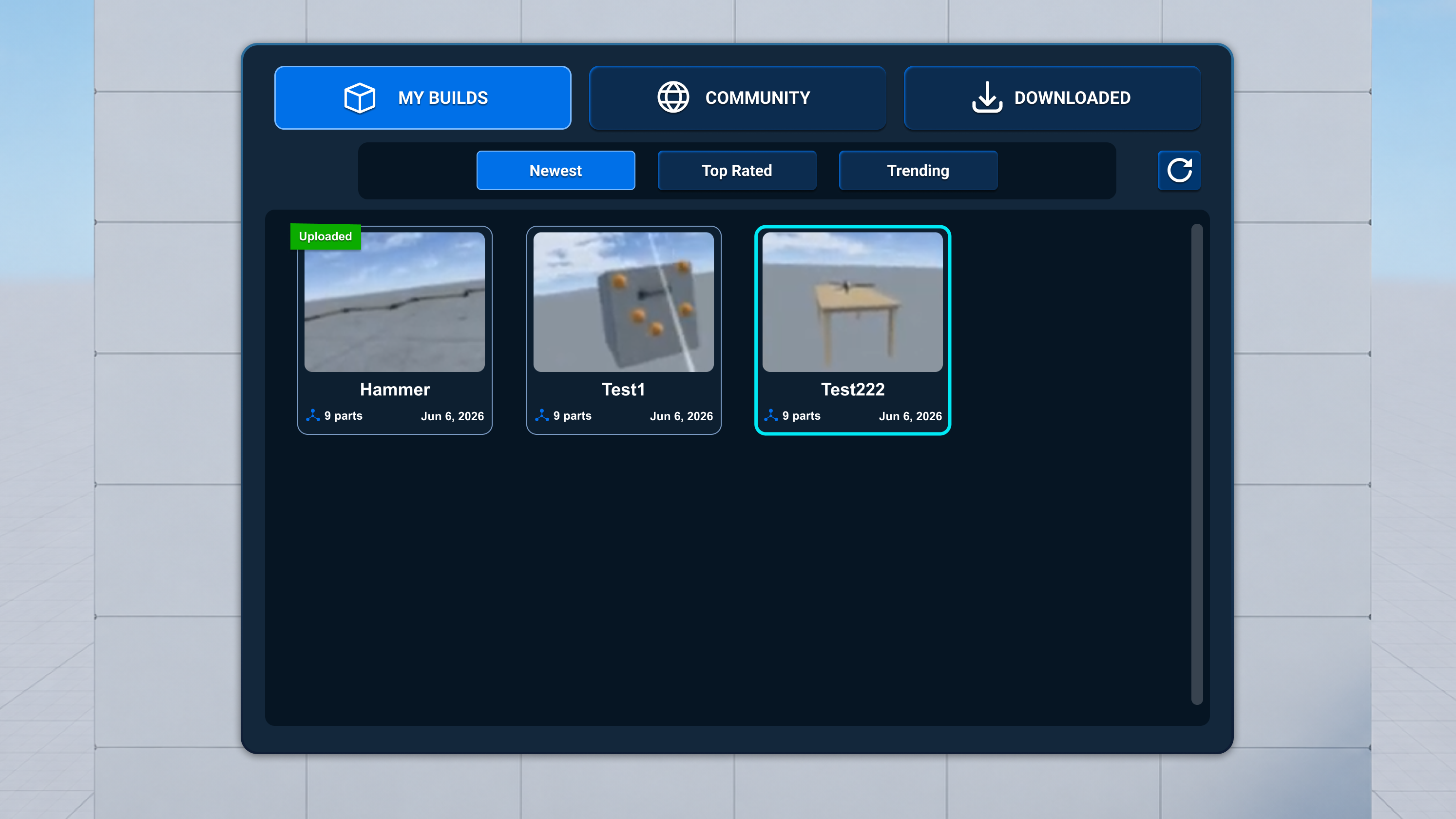Viewport: 1456px width, 819px height.
Task: Select the Test222 build thumbnail
Action: [852, 302]
